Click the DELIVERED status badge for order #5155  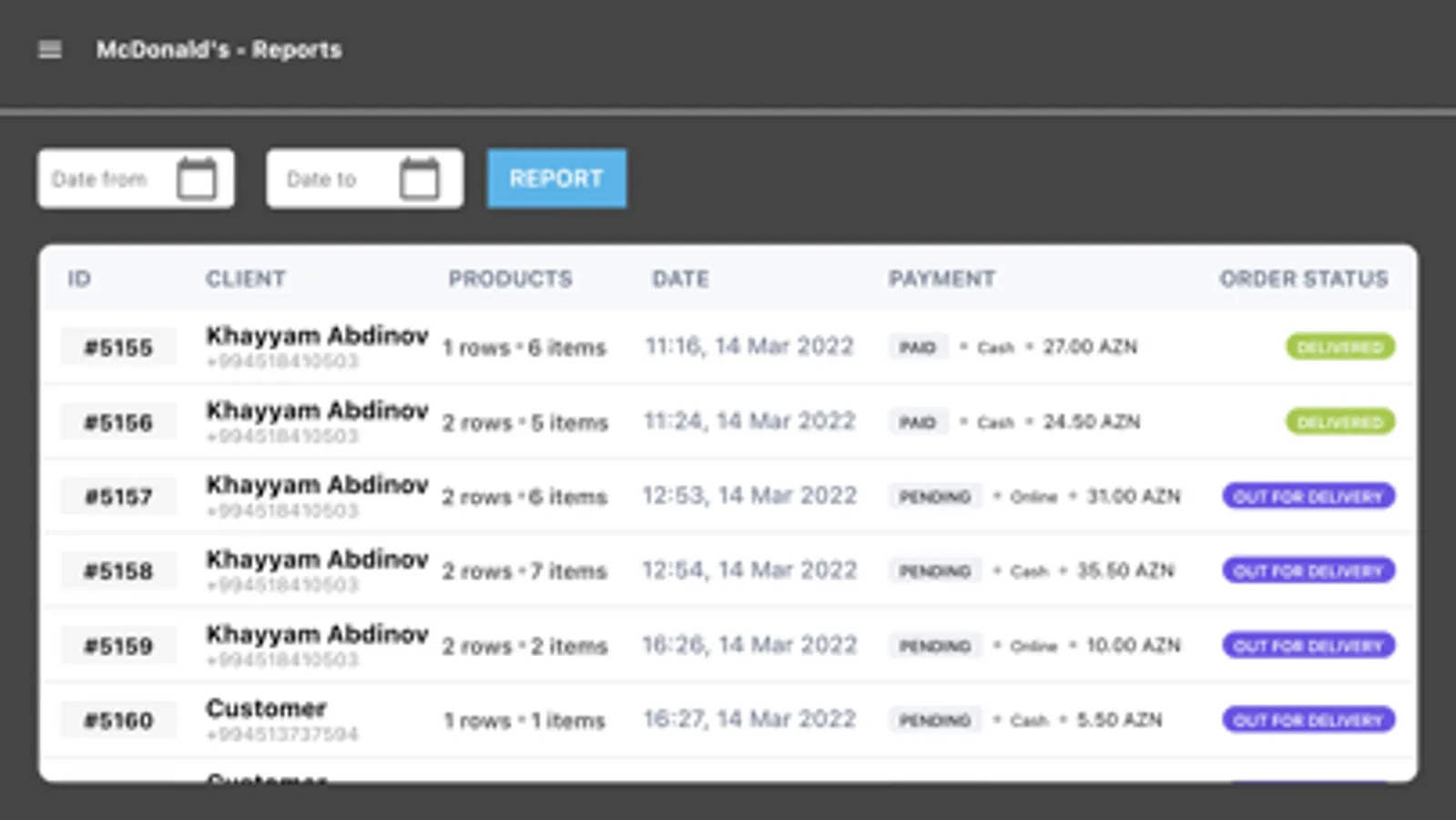tap(1340, 347)
